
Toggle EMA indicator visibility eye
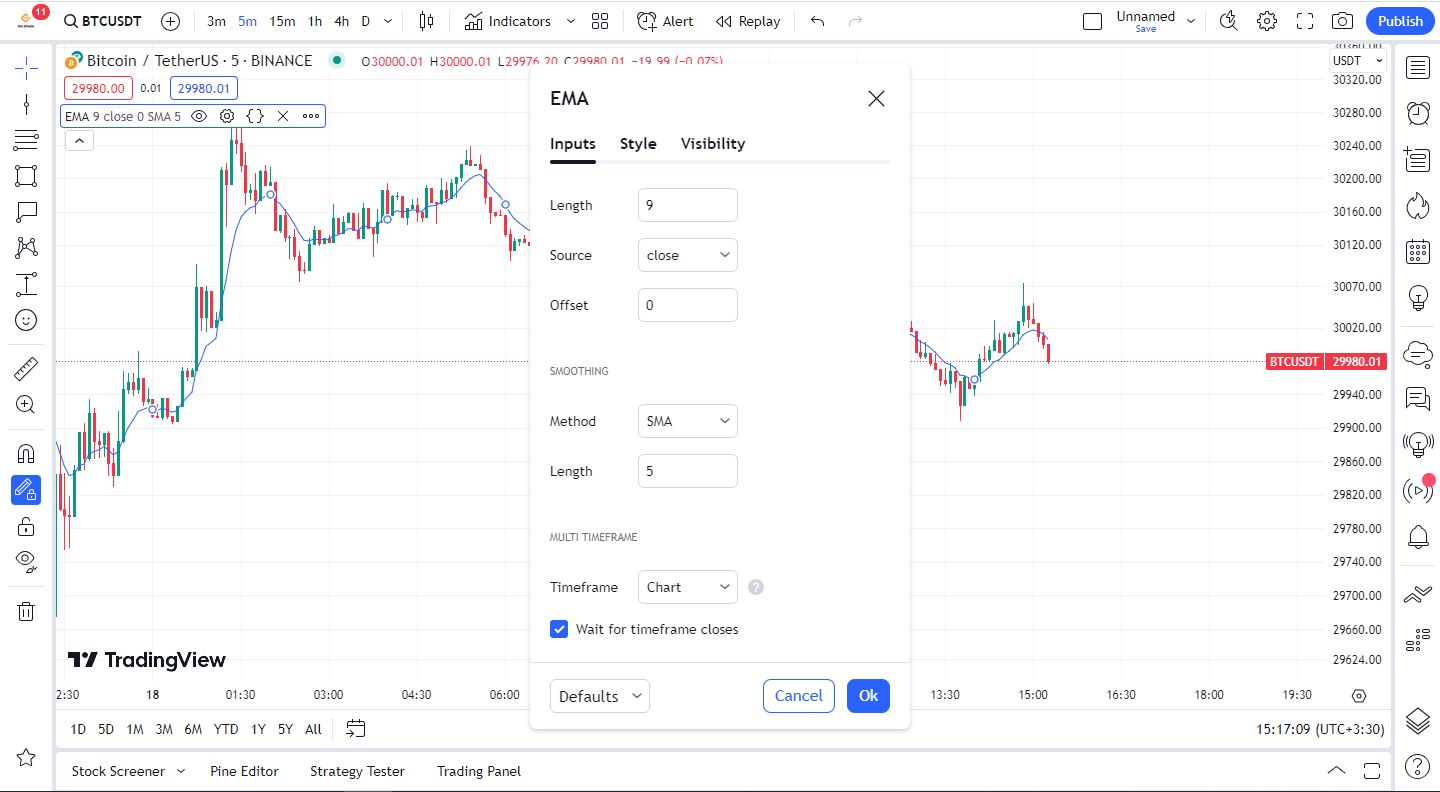[x=199, y=116]
